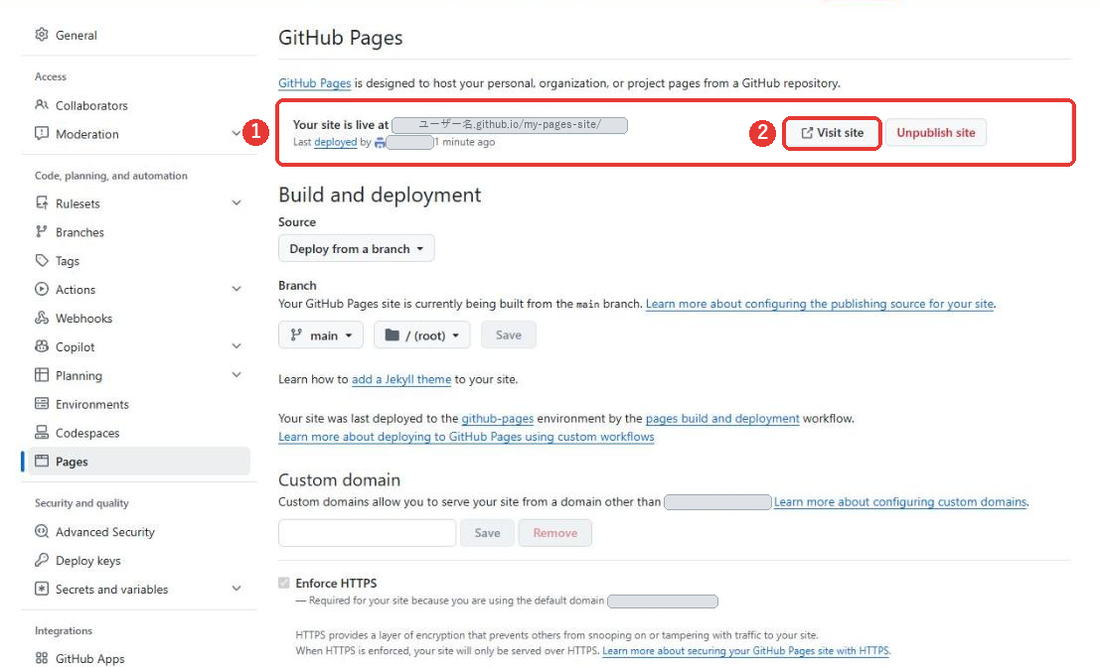Open the Advanced Security settings item
The width and height of the screenshot is (1100, 667).
click(139, 532)
